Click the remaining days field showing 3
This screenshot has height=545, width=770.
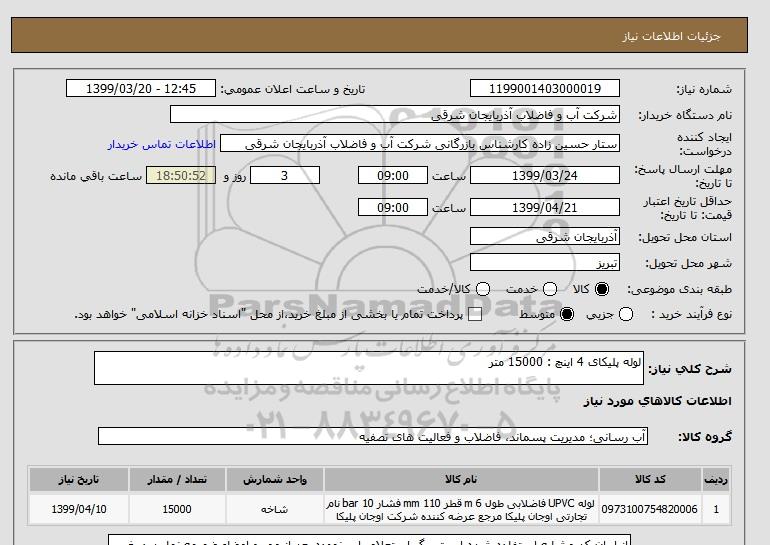coord(285,175)
